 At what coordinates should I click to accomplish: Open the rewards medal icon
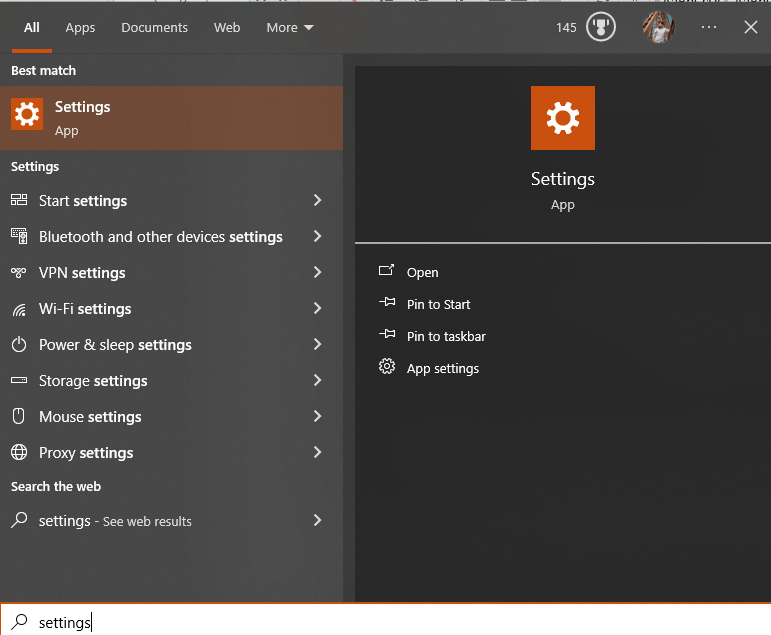point(600,27)
